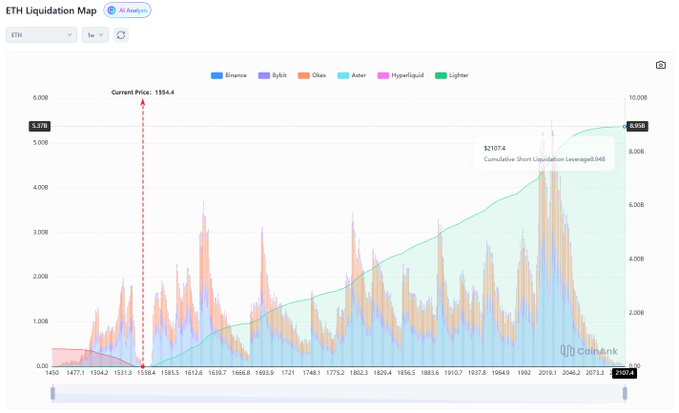Save chart screenshot with camera icon
Screen dimensions: 679x413
point(660,65)
